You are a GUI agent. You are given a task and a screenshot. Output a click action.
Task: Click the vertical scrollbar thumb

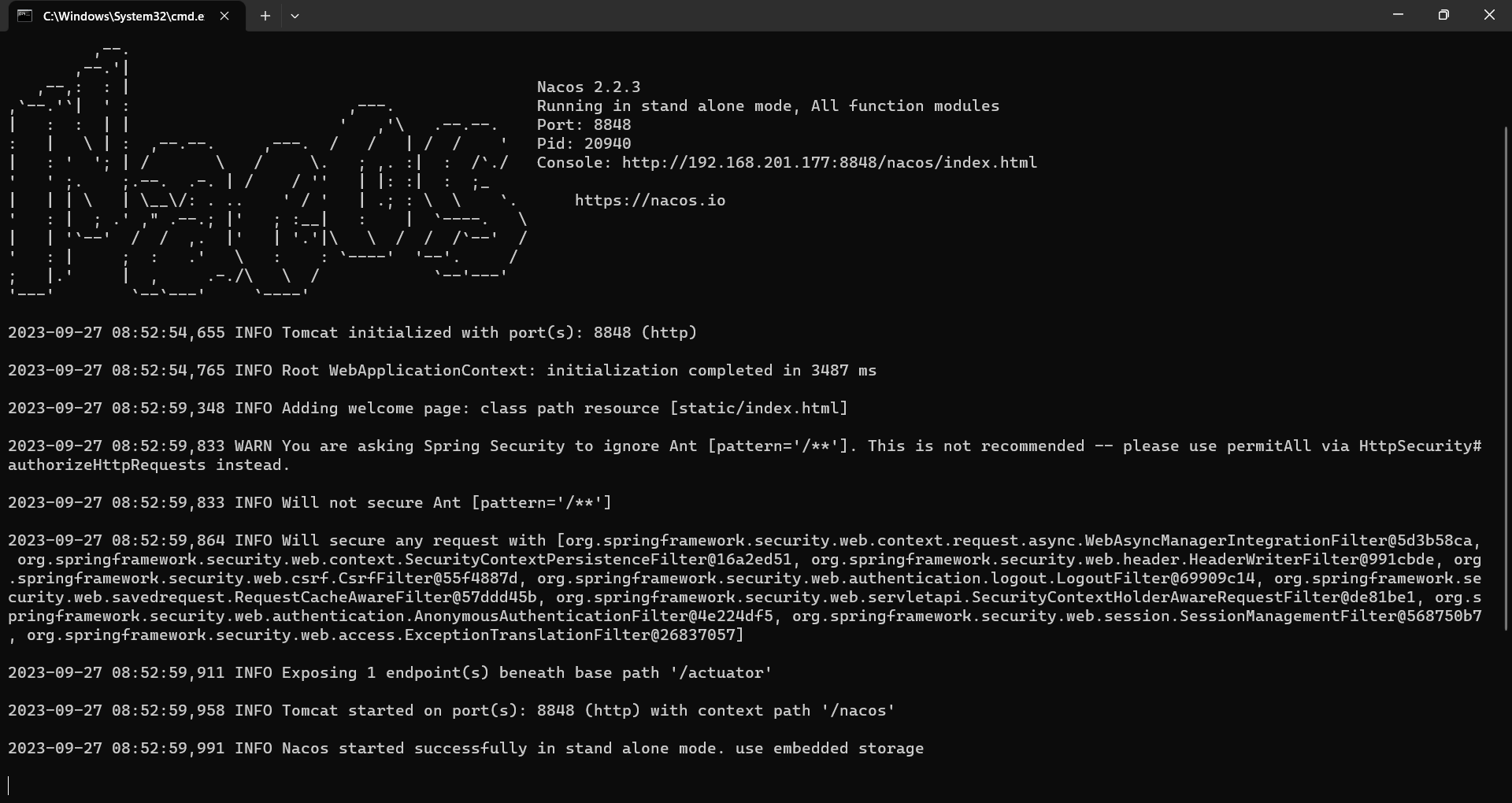(1506, 457)
